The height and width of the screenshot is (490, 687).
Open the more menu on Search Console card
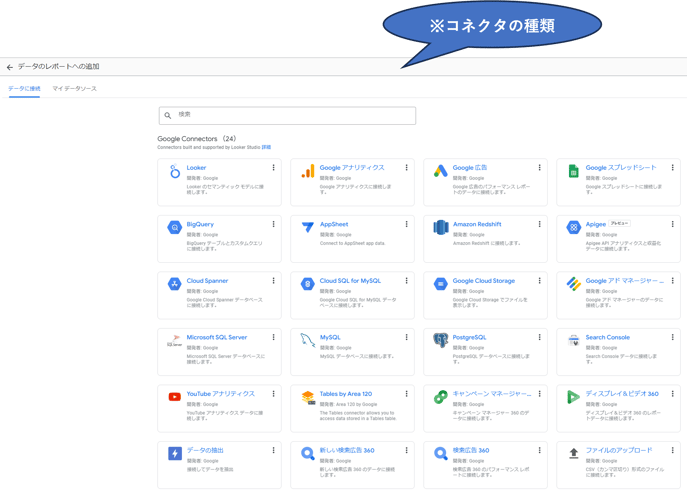[673, 337]
